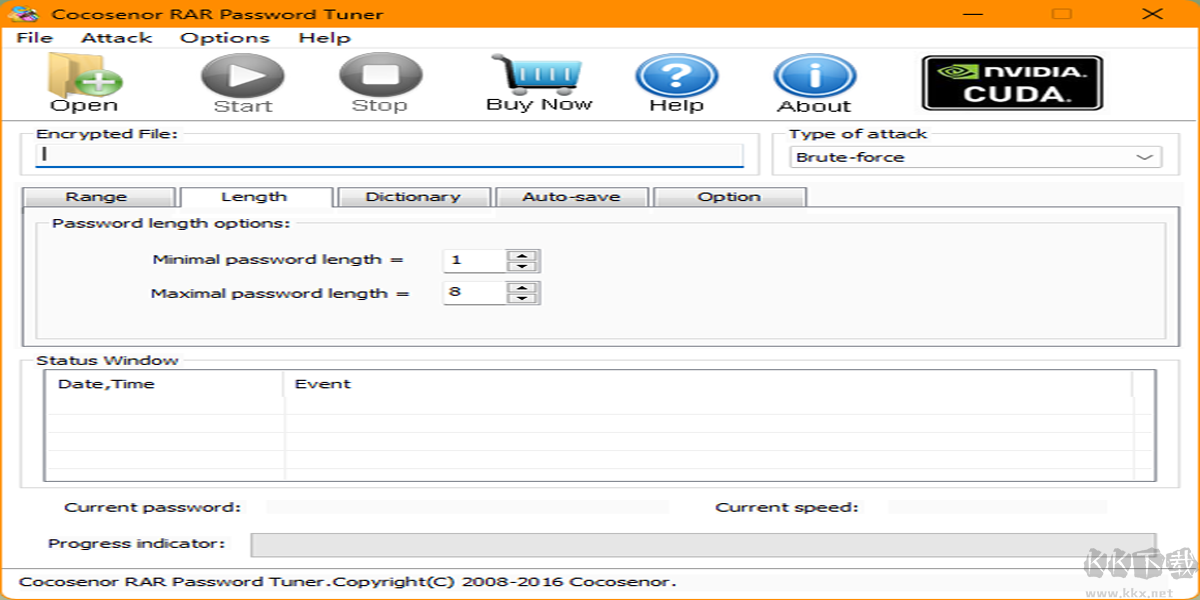Click the maximal password length value field
The image size is (1200, 600).
474,293
